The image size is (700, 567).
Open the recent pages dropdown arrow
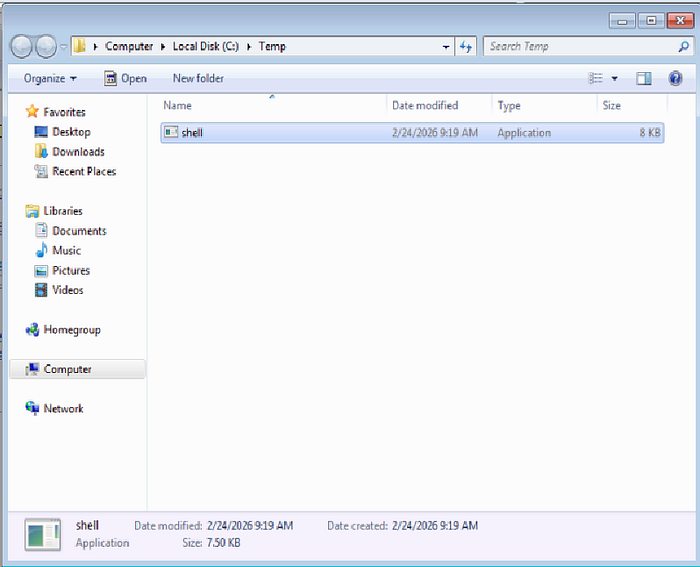pos(64,46)
